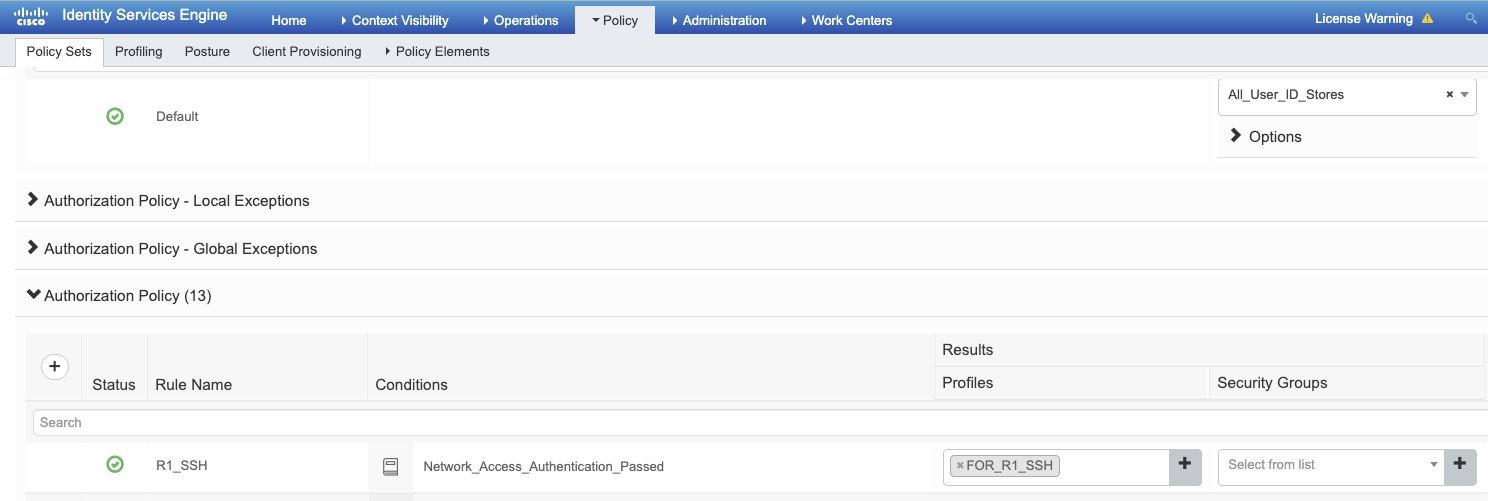Click the search magnifier icon in header

[x=1470, y=19]
